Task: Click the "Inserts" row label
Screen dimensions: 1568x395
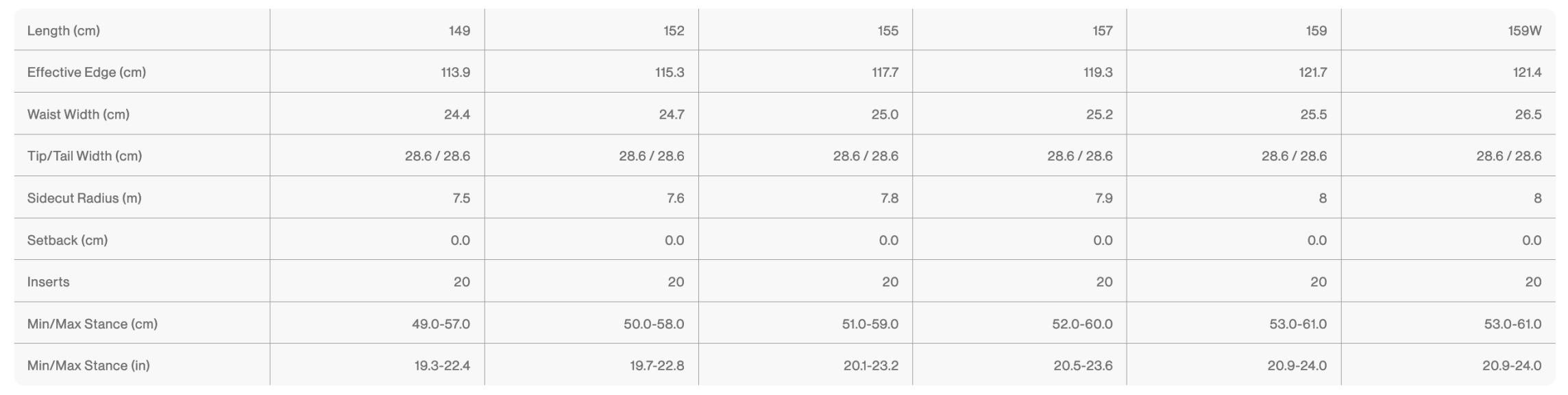Action: coord(48,282)
